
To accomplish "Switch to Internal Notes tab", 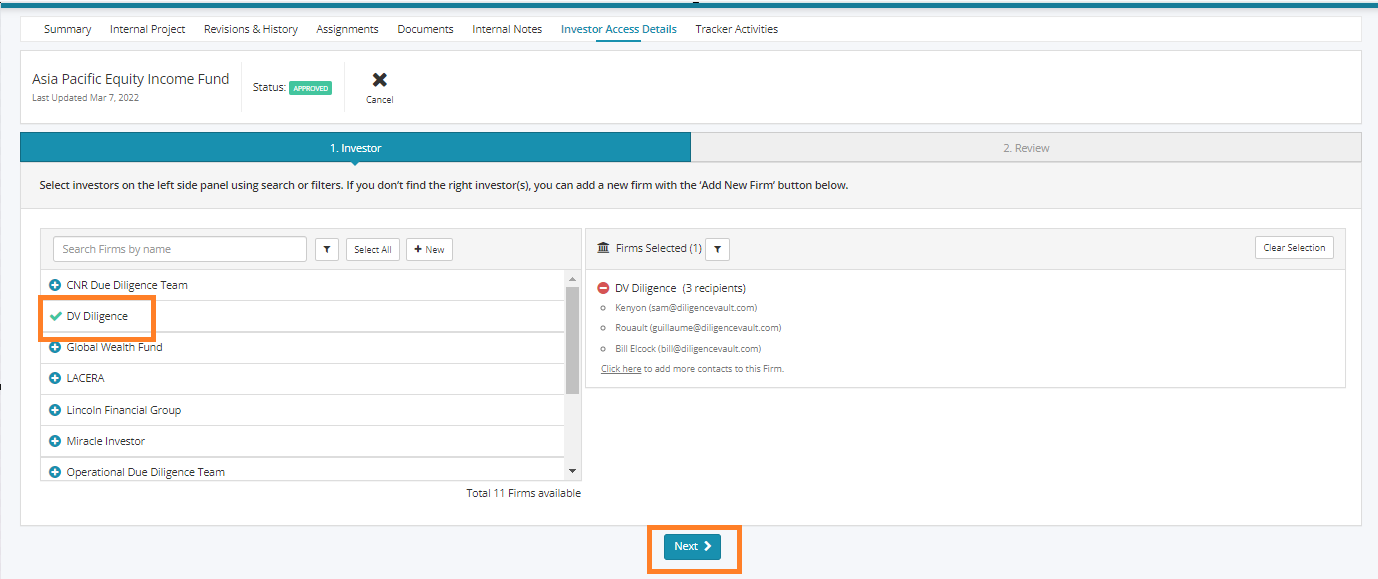I will click(507, 29).
